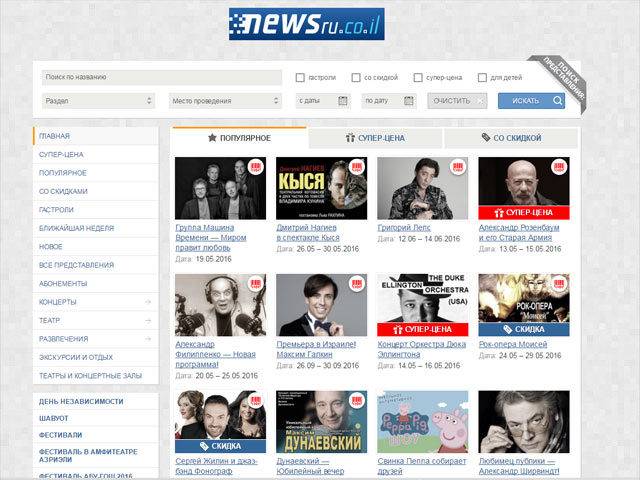640x480 pixels.
Task: Click ticket badge on Рок-опера Моисей poster
Action: click(x=559, y=284)
